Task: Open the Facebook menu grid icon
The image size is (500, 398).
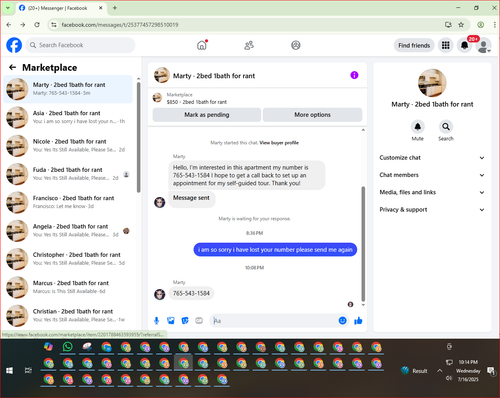Action: point(446,45)
